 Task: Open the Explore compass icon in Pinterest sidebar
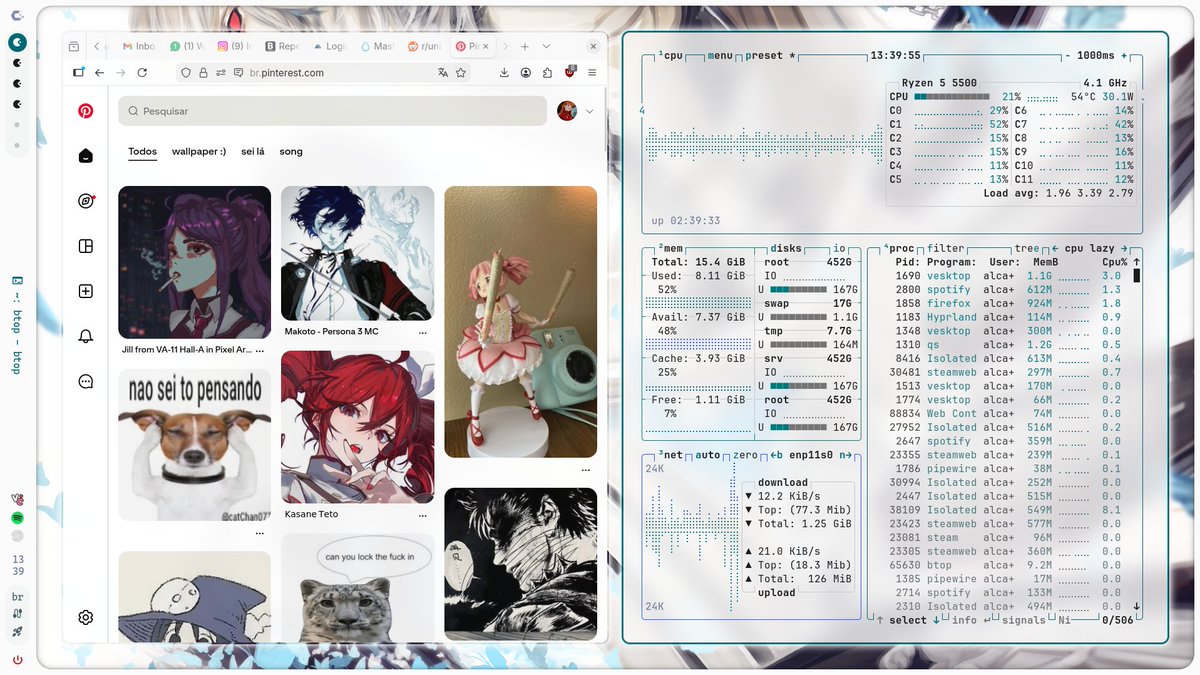[86, 201]
